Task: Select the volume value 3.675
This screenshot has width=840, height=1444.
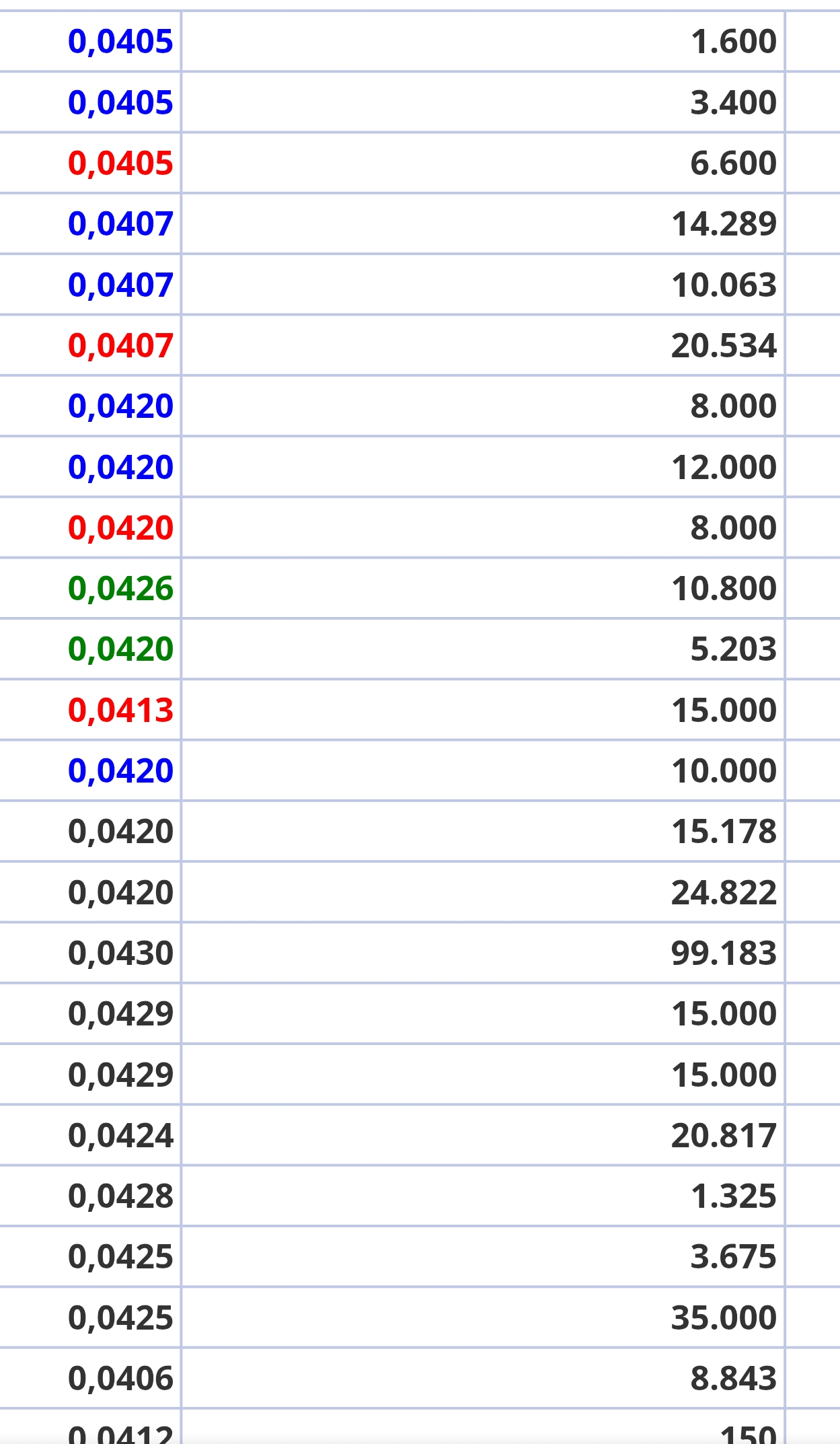Action: pyautogui.click(x=733, y=1257)
